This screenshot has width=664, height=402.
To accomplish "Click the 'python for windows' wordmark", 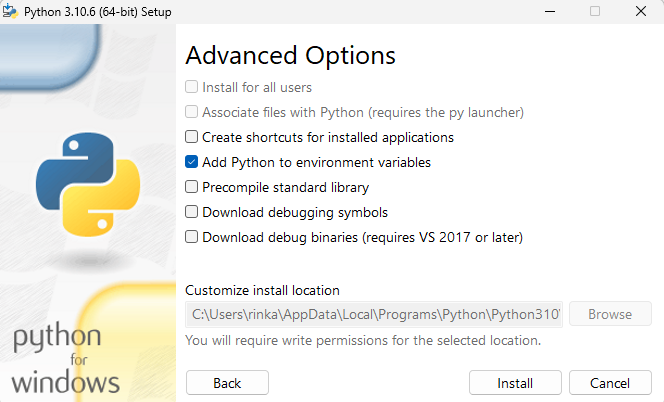I will 67,358.
